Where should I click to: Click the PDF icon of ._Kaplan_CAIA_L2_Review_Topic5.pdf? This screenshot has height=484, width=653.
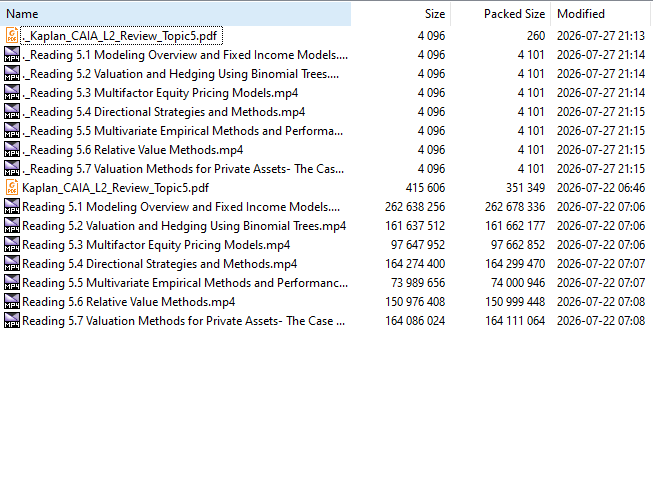(x=12, y=35)
